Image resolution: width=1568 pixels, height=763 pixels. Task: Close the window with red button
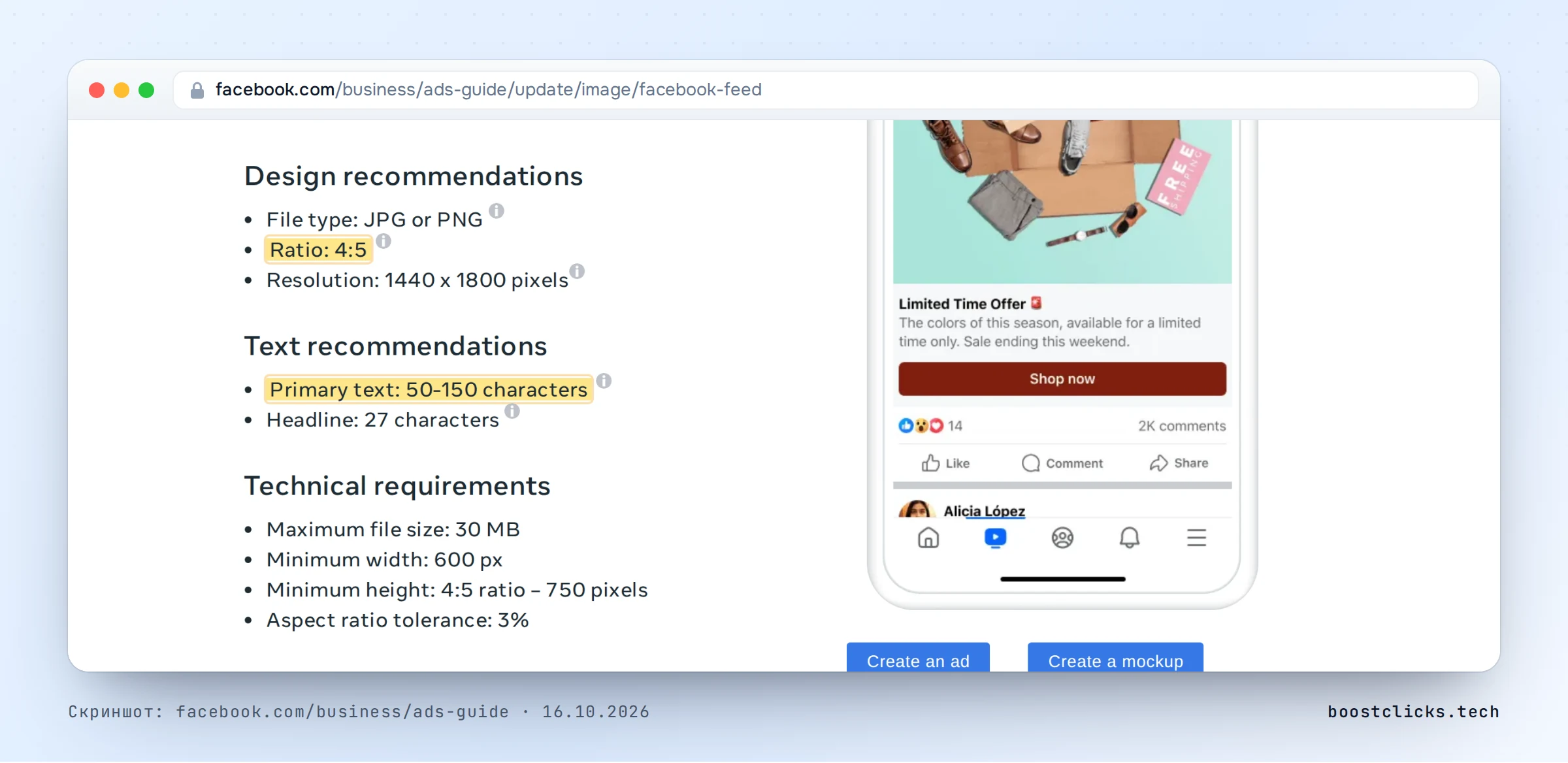click(x=97, y=90)
